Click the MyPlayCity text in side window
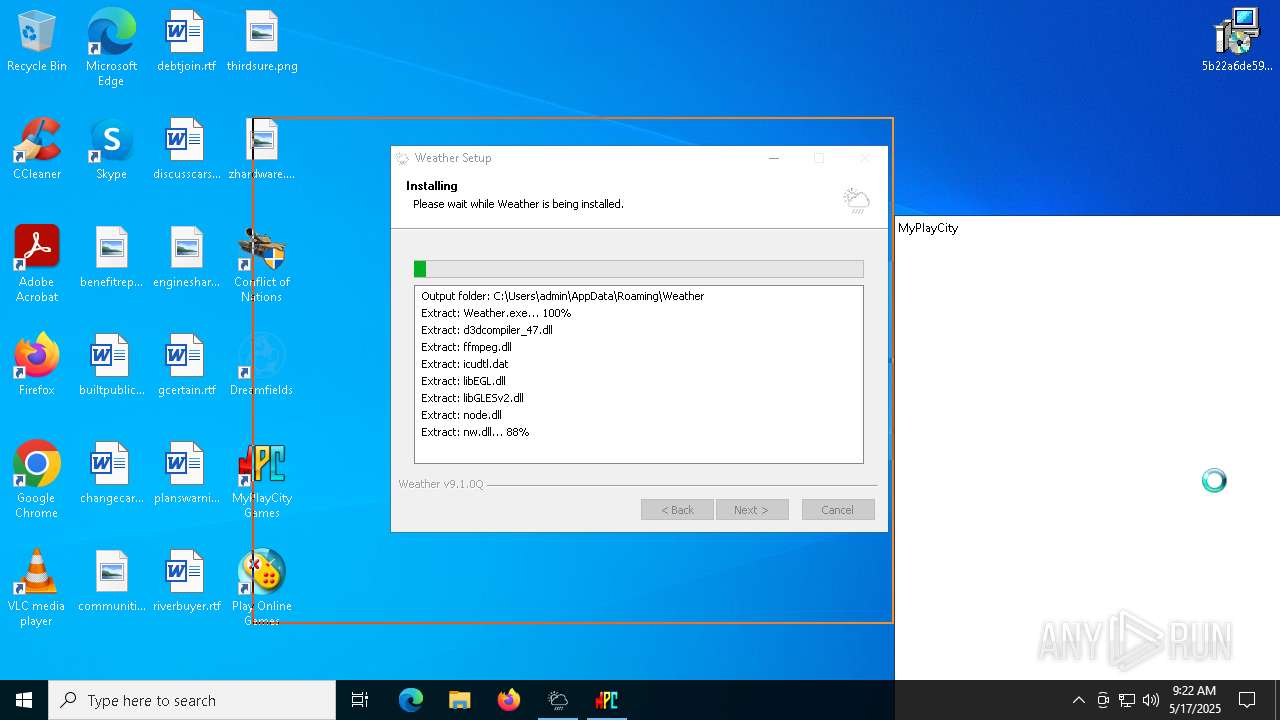 928,228
